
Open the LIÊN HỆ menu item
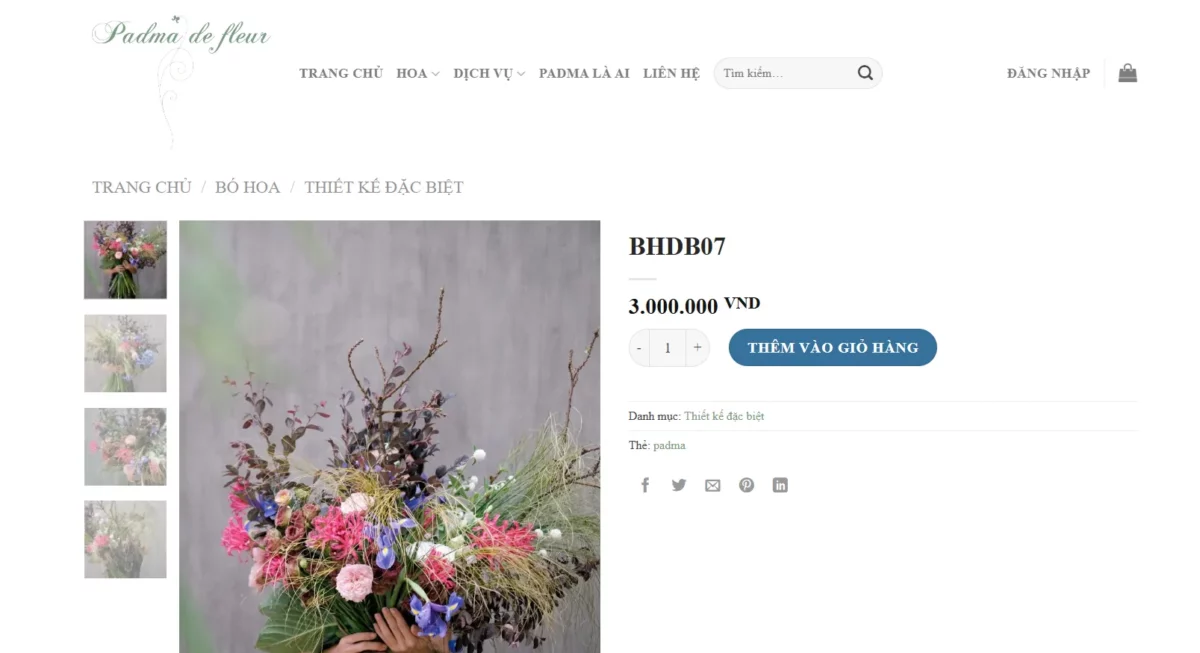[671, 73]
